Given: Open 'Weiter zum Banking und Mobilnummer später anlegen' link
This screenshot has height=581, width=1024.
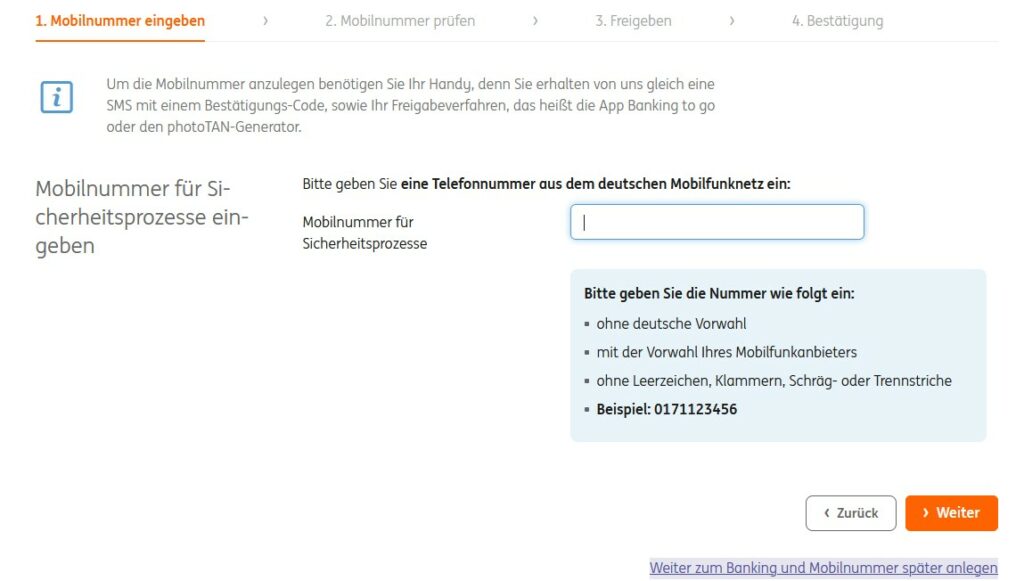Looking at the screenshot, I should pos(824,568).
